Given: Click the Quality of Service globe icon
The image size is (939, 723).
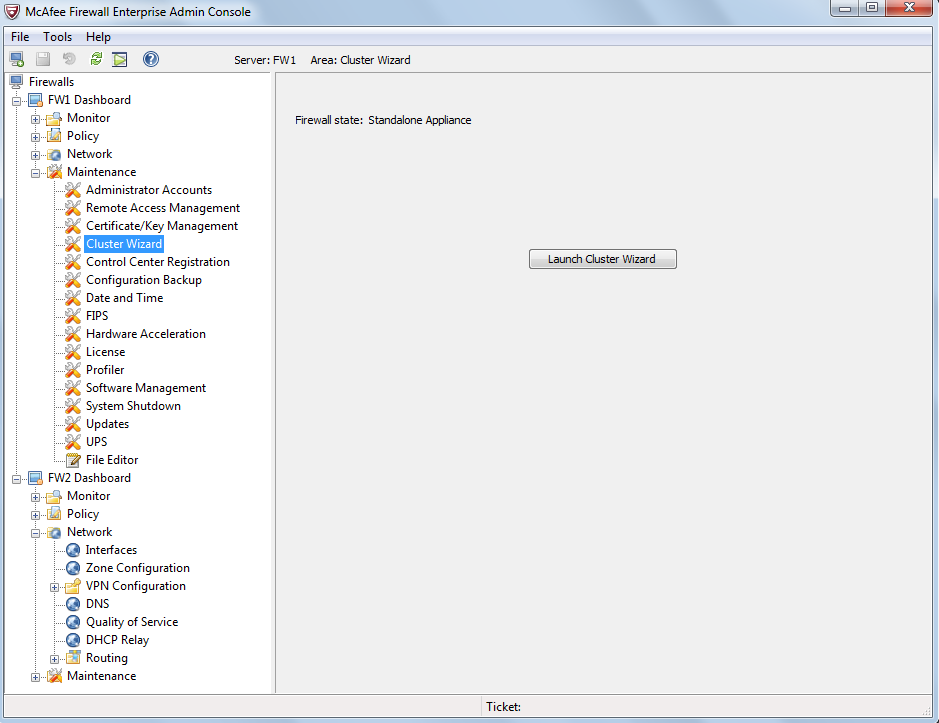Looking at the screenshot, I should click(73, 622).
